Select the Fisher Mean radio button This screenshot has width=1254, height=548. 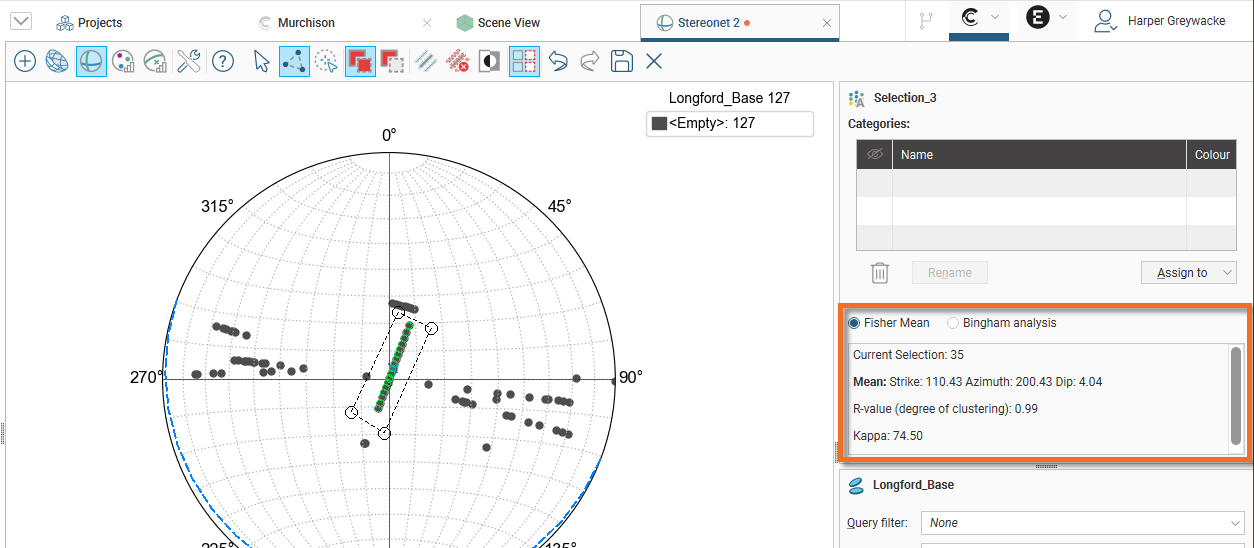point(854,323)
